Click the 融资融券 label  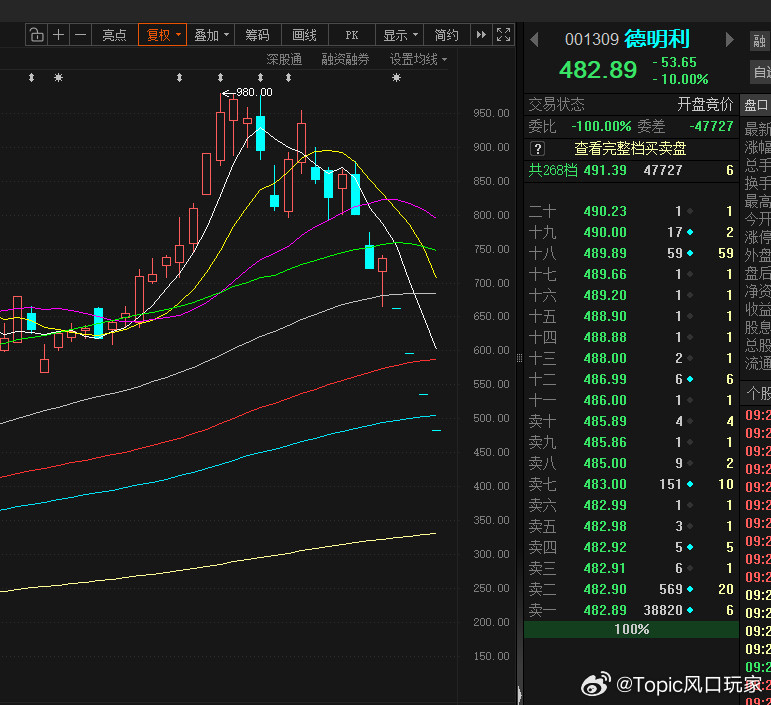[x=345, y=59]
